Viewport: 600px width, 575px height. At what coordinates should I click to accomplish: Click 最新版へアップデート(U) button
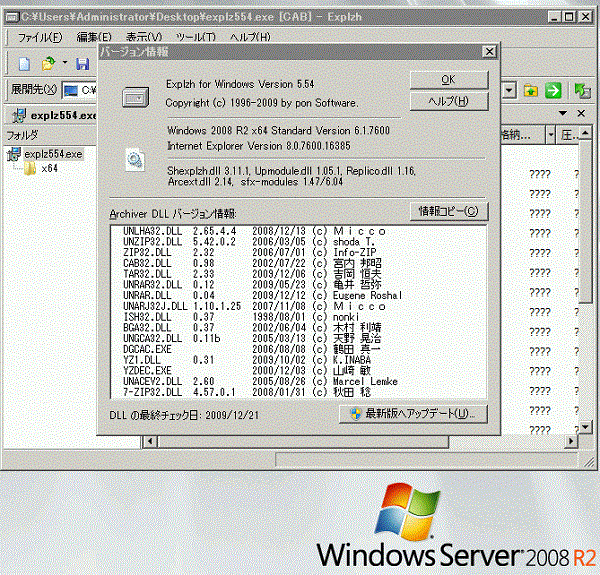pos(413,414)
